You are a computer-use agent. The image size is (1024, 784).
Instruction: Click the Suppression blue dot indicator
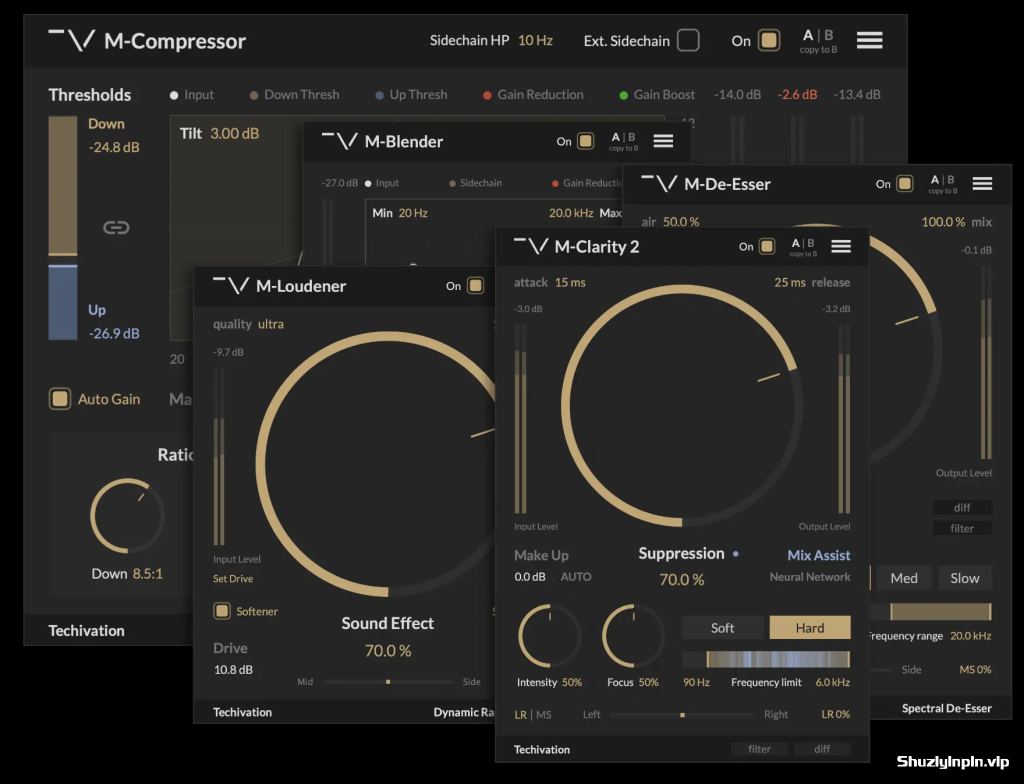(x=735, y=553)
